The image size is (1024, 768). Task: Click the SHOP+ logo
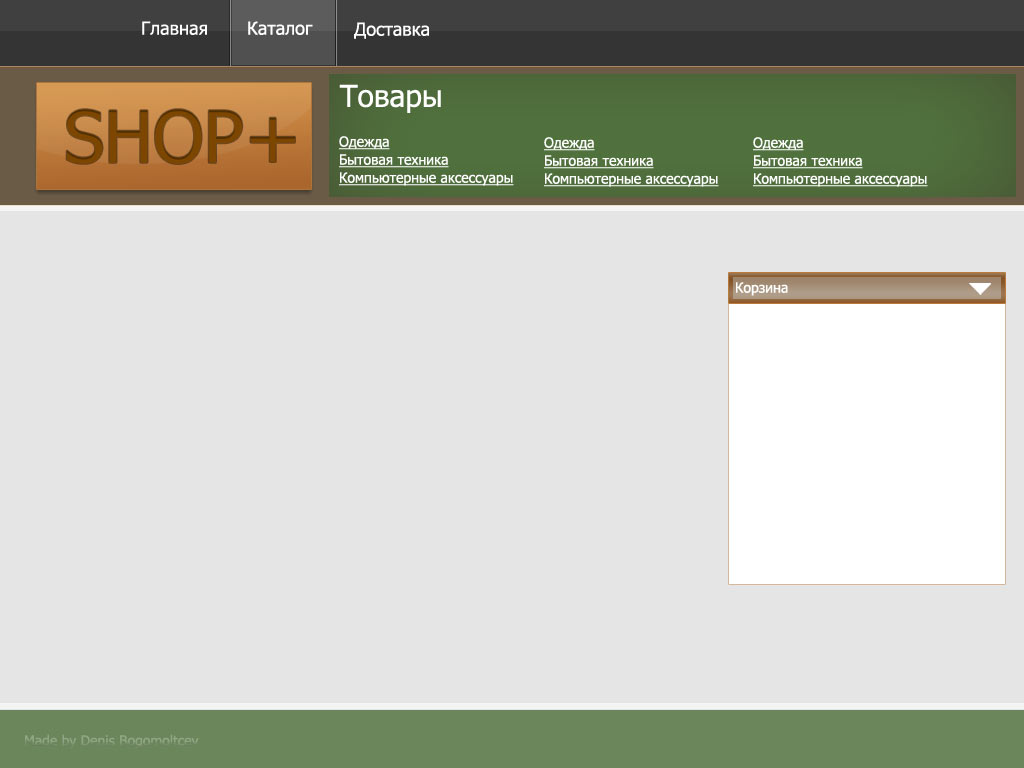[x=174, y=136]
